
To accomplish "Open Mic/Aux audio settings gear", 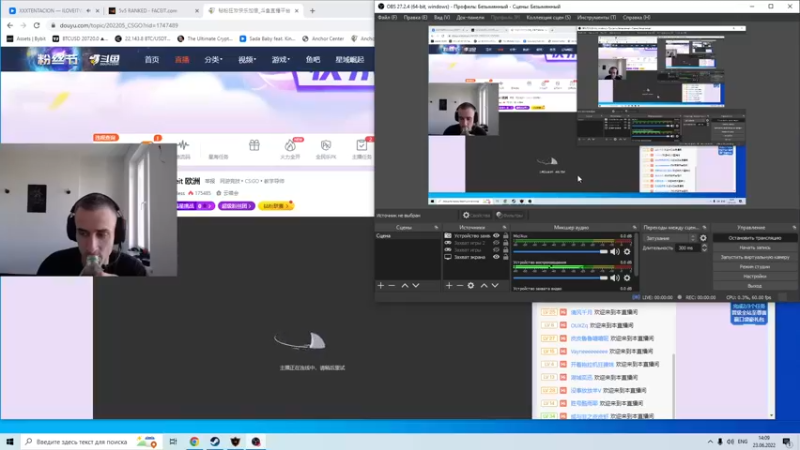I will 627,252.
